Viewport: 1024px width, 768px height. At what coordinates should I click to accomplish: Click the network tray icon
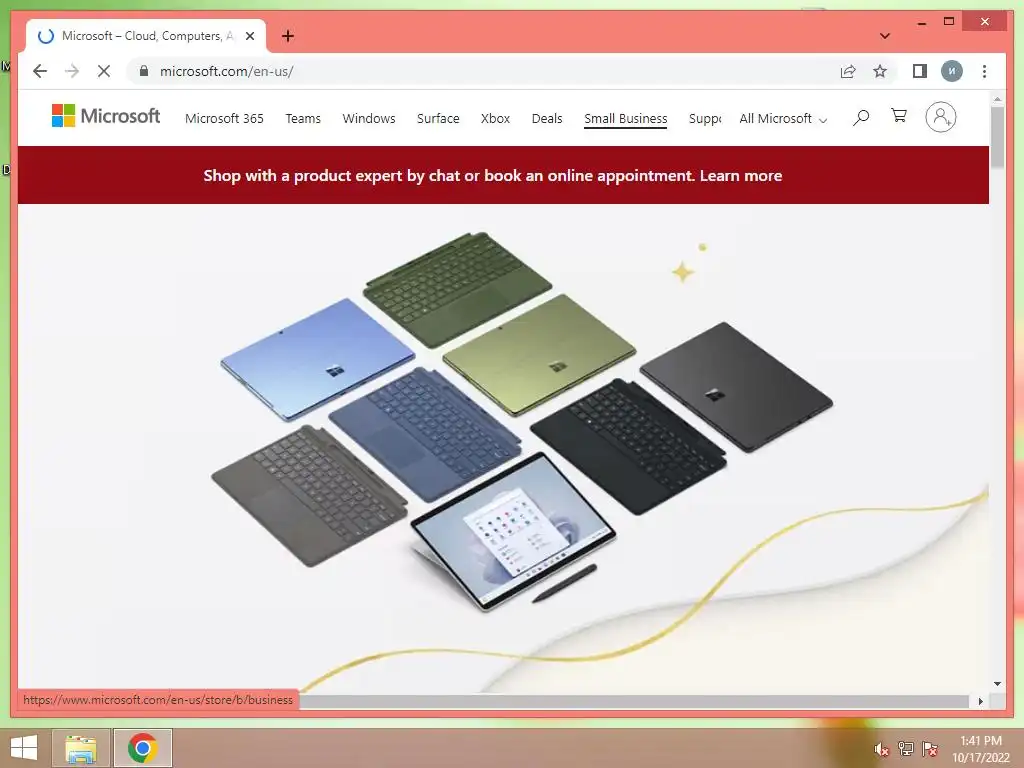pyautogui.click(x=905, y=749)
